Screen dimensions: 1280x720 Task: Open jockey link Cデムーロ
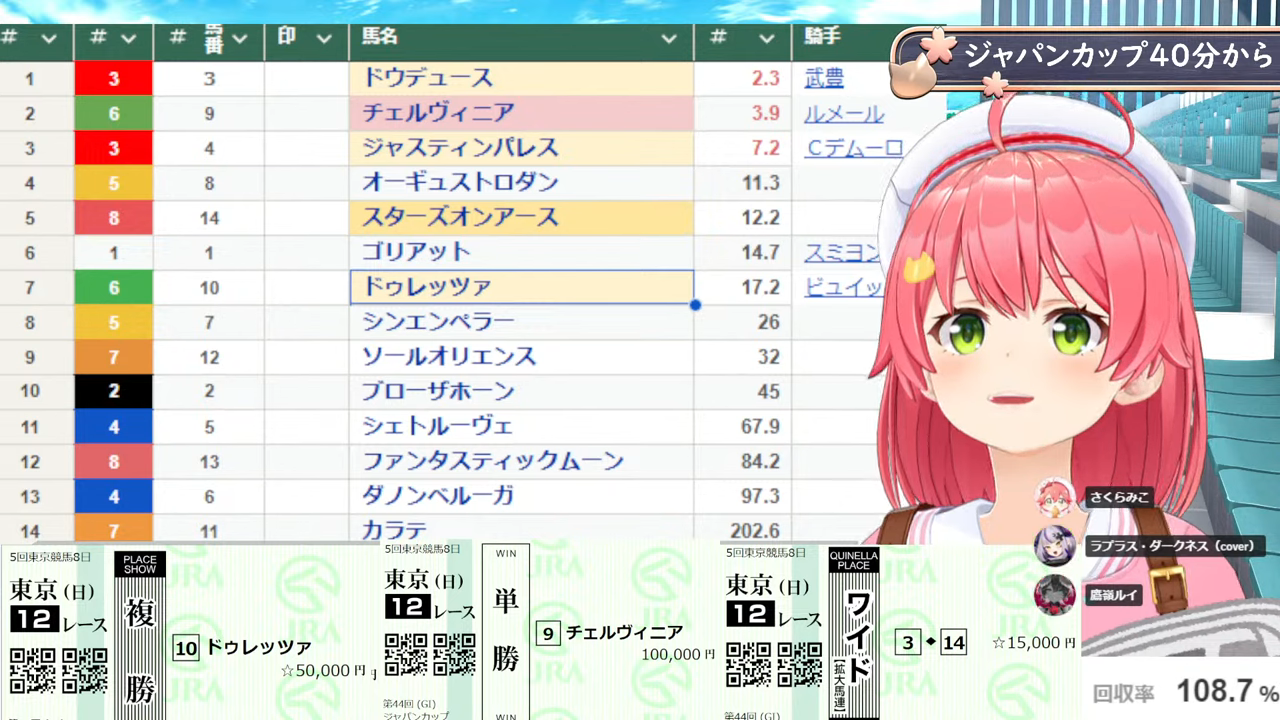pos(854,148)
